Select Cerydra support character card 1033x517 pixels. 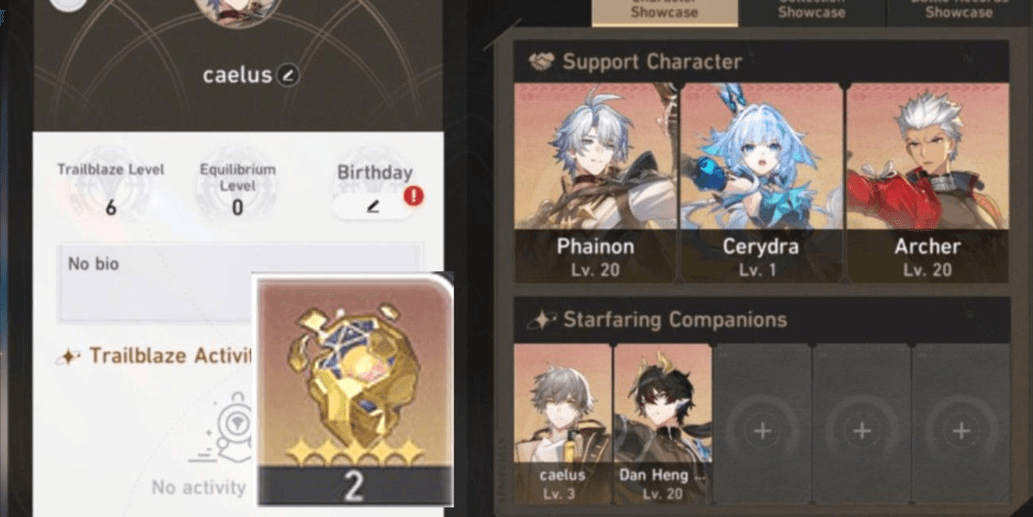[761, 182]
